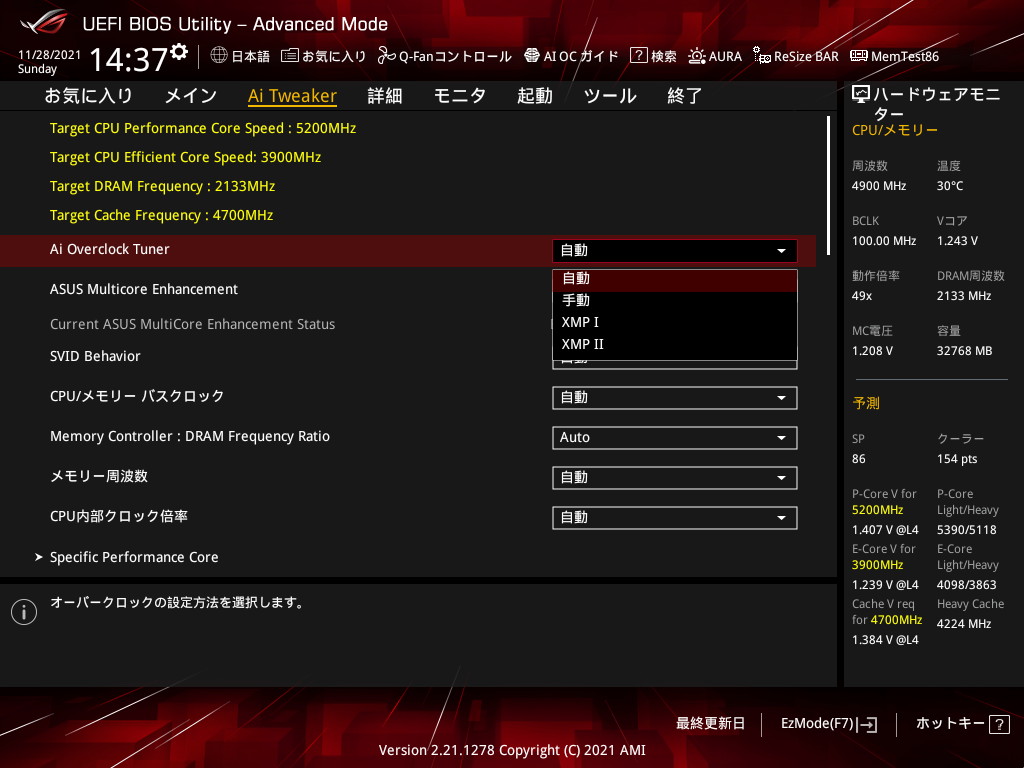Viewport: 1024px width, 768px height.
Task: Click 154 pts cooler score
Action: pyautogui.click(x=957, y=459)
